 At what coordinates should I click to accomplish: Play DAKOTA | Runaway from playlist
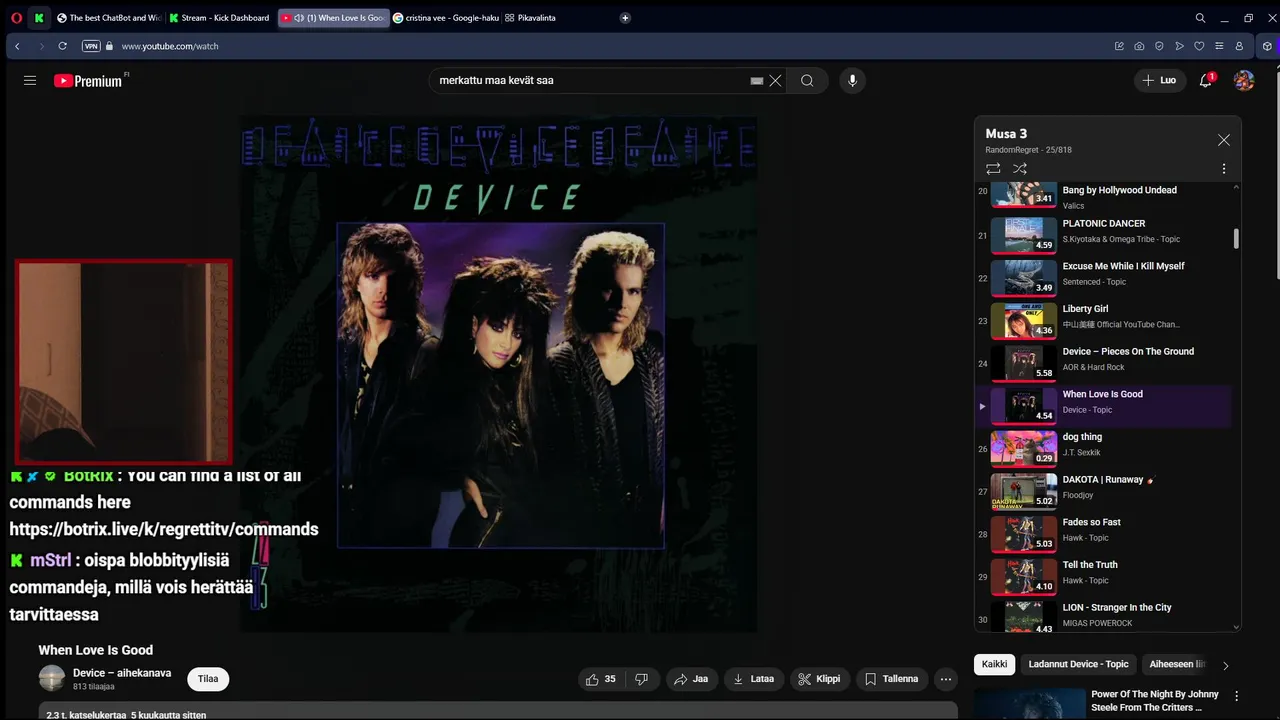[x=1104, y=492]
